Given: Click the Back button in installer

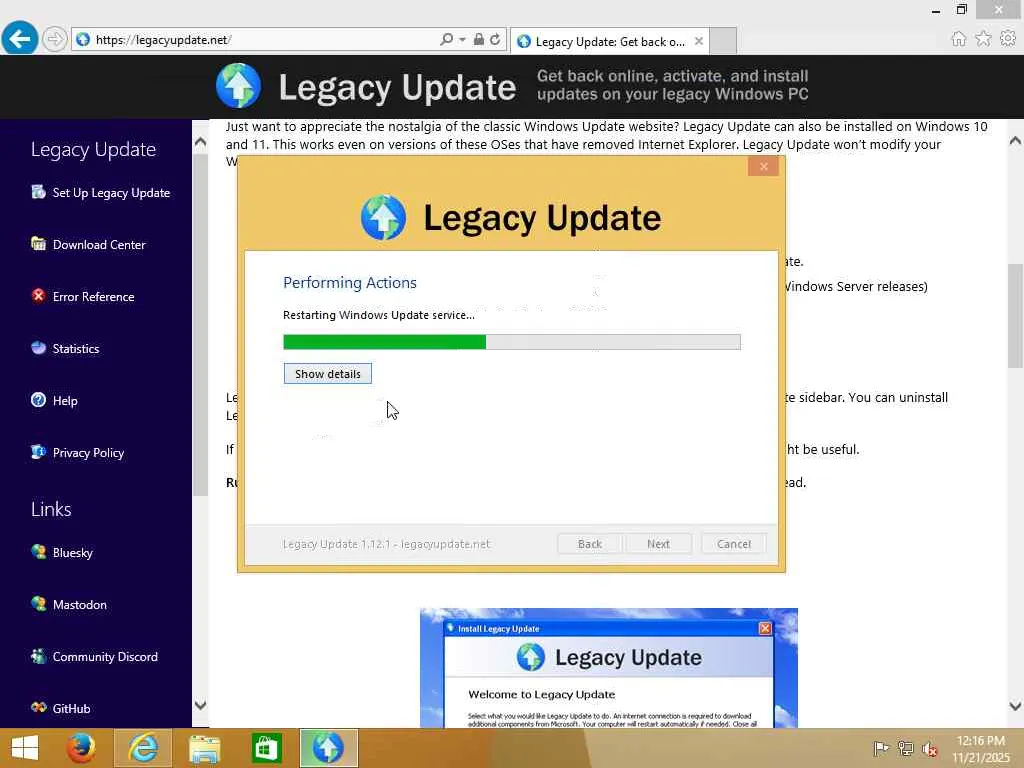Looking at the screenshot, I should tap(590, 544).
